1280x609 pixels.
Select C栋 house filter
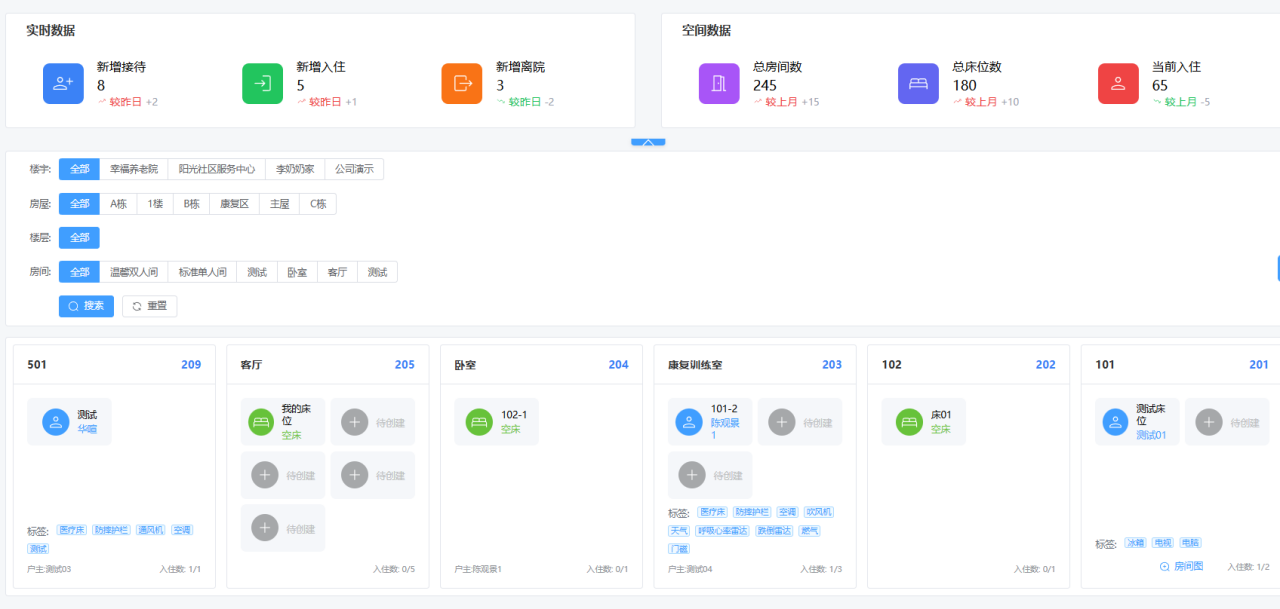coord(318,204)
